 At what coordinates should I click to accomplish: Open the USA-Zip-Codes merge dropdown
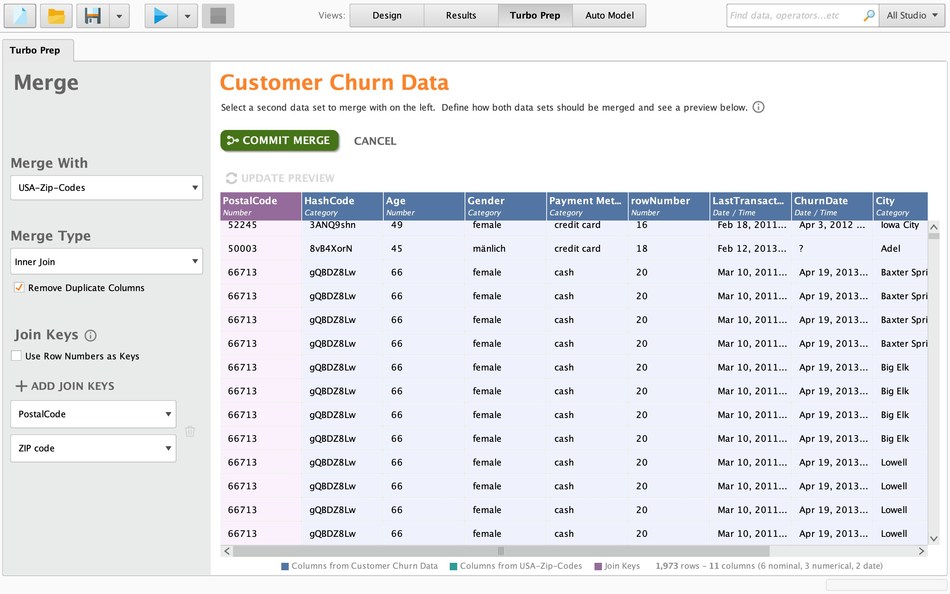[107, 187]
